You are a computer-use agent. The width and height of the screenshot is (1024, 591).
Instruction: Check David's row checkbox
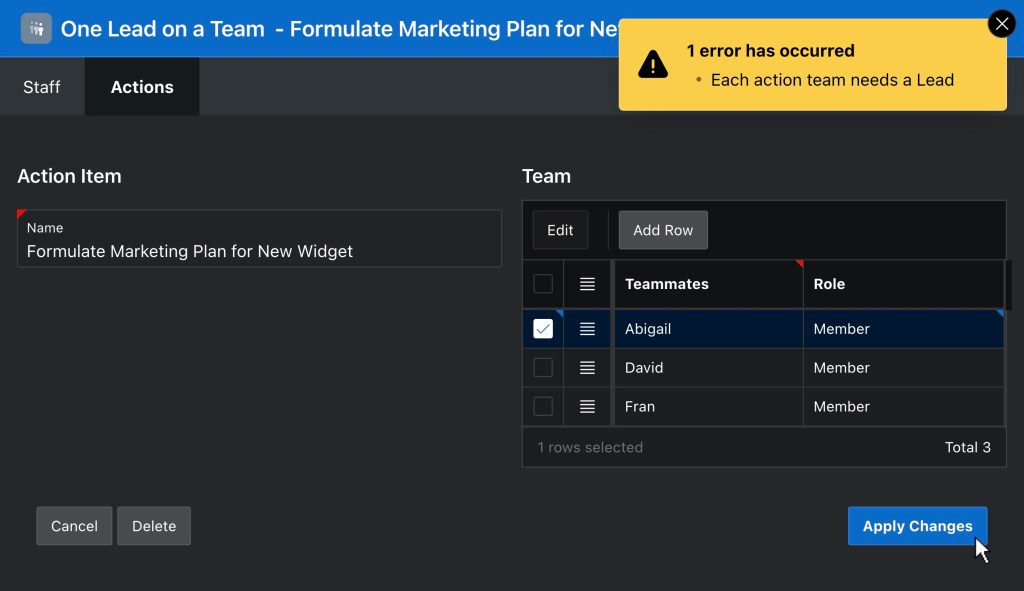coord(543,367)
